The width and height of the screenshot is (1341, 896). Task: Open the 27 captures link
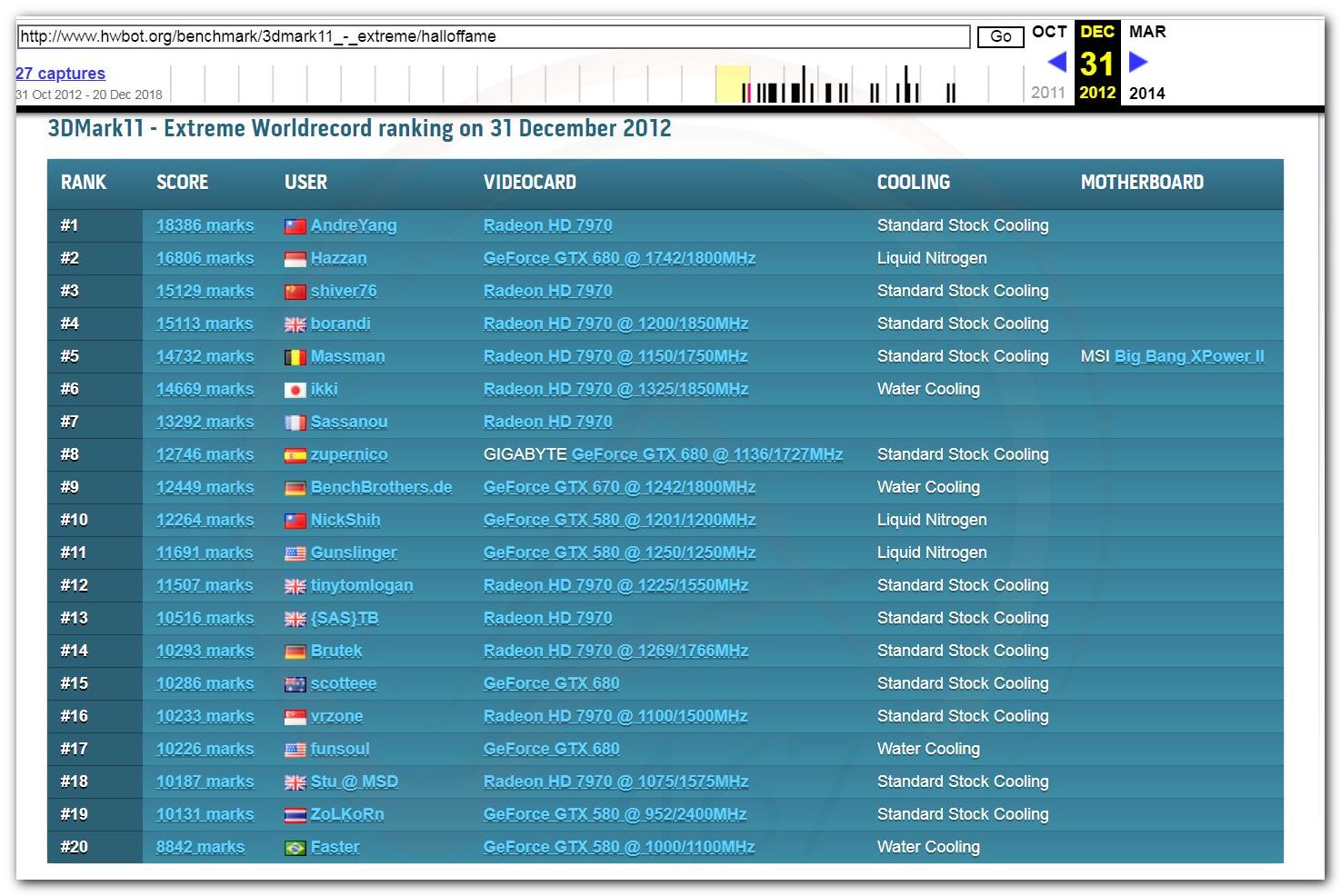pyautogui.click(x=60, y=74)
